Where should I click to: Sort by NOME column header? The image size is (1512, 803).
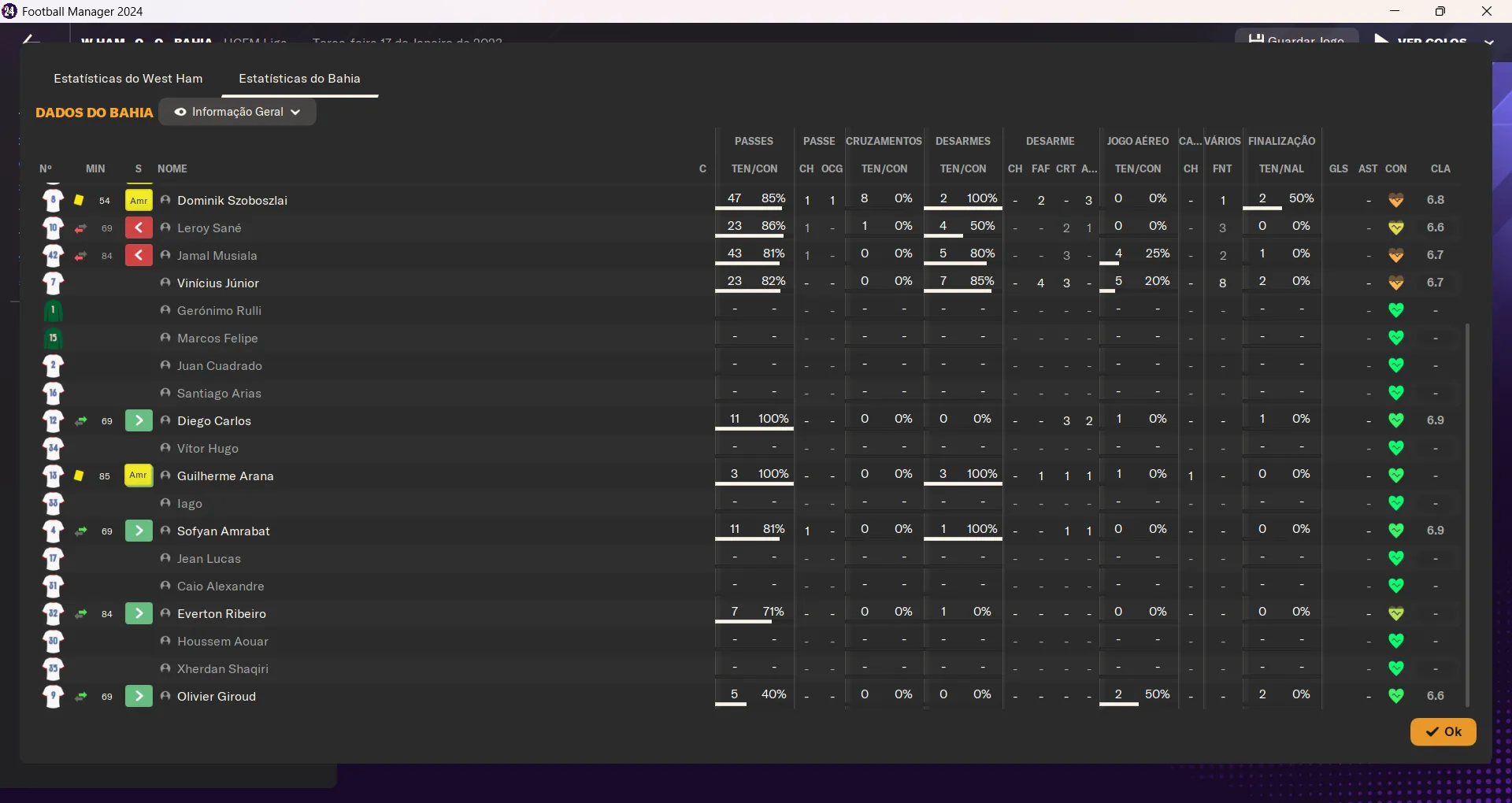(x=172, y=168)
